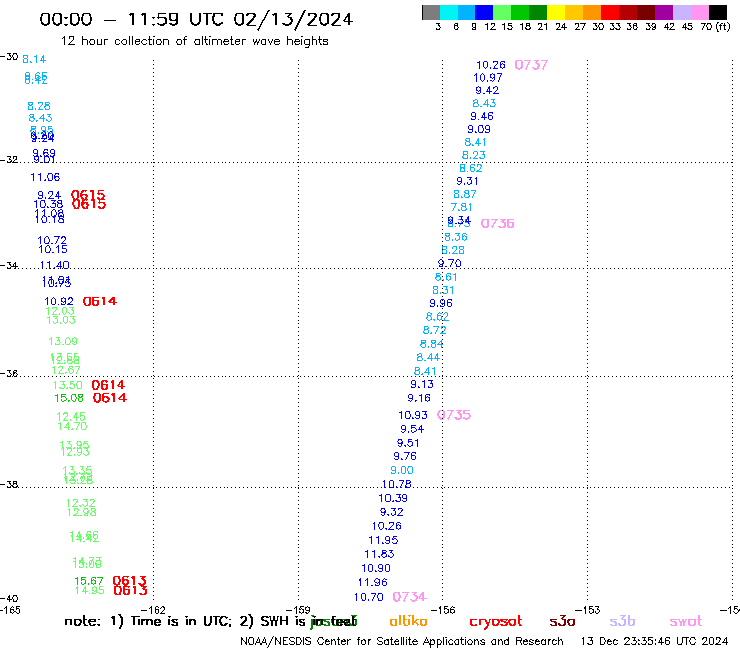The width and height of the screenshot is (740, 650).
Task: Click the pink 70 ft color scale swatch
Action: 699,12
